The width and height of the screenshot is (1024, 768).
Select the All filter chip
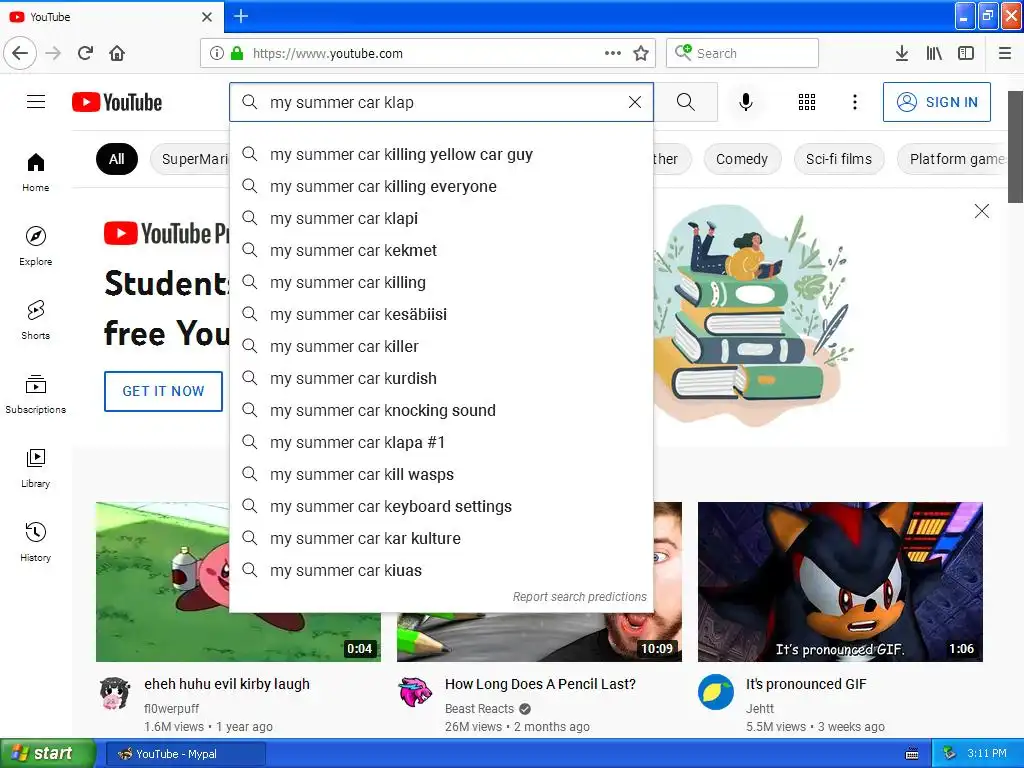point(117,159)
